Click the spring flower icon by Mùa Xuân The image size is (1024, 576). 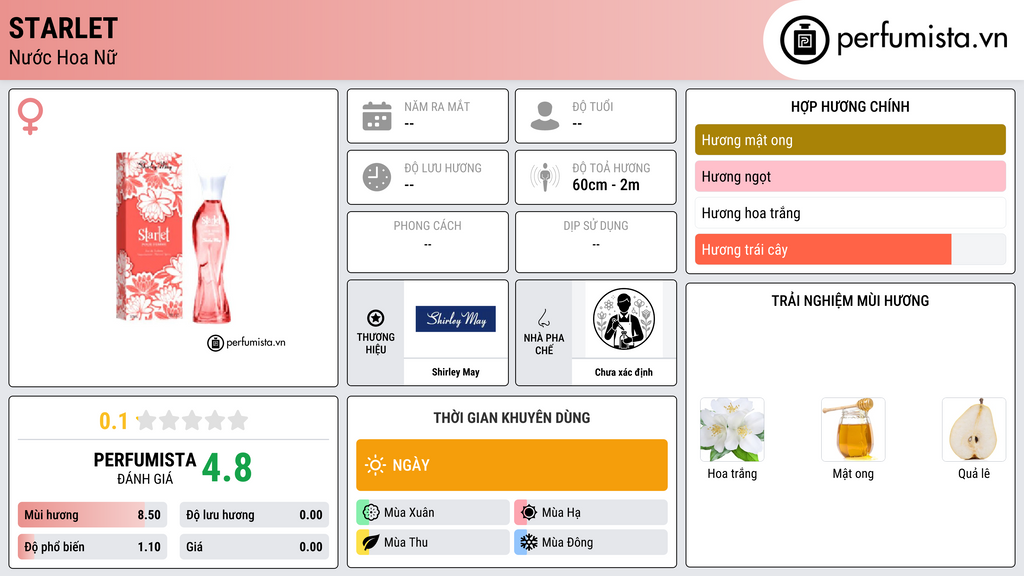371,512
